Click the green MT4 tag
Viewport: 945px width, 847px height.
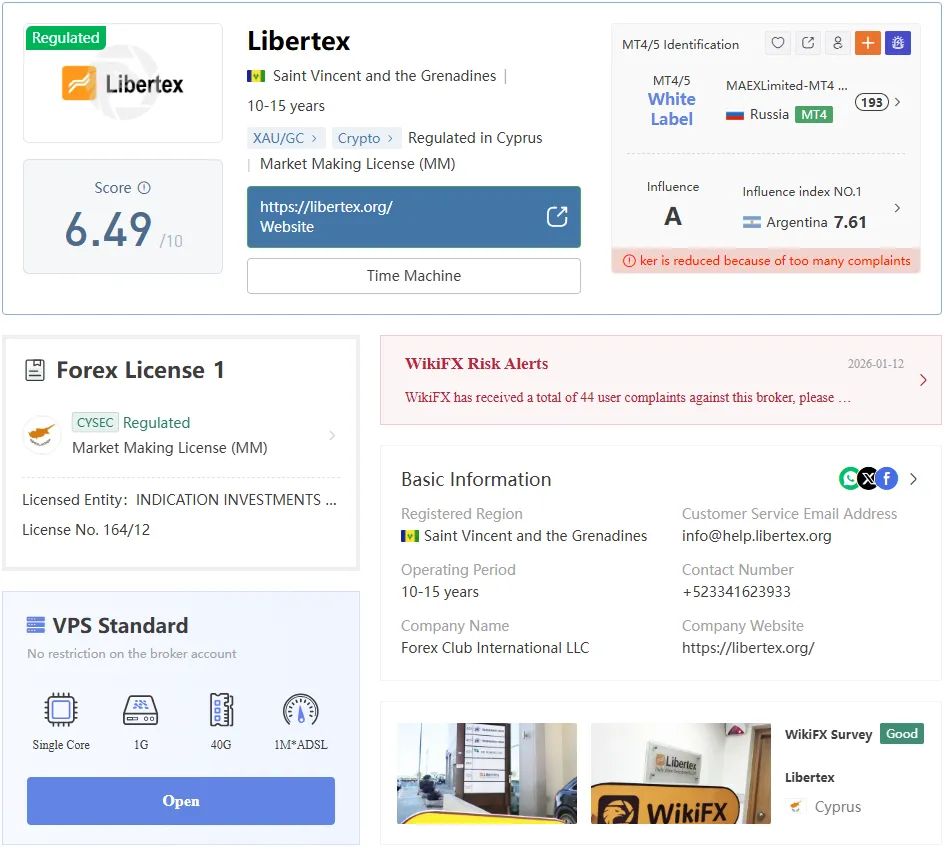pos(814,115)
